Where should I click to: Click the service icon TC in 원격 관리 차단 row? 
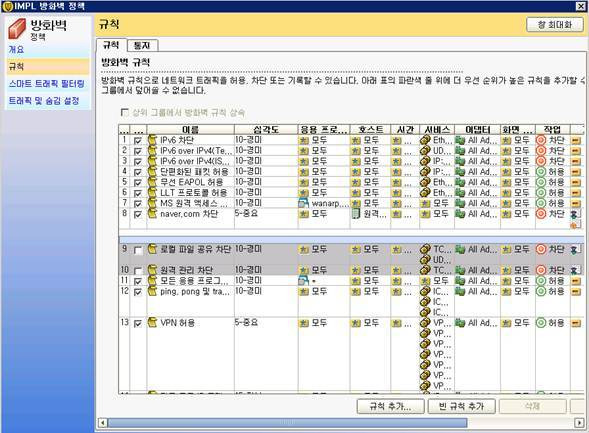point(425,270)
